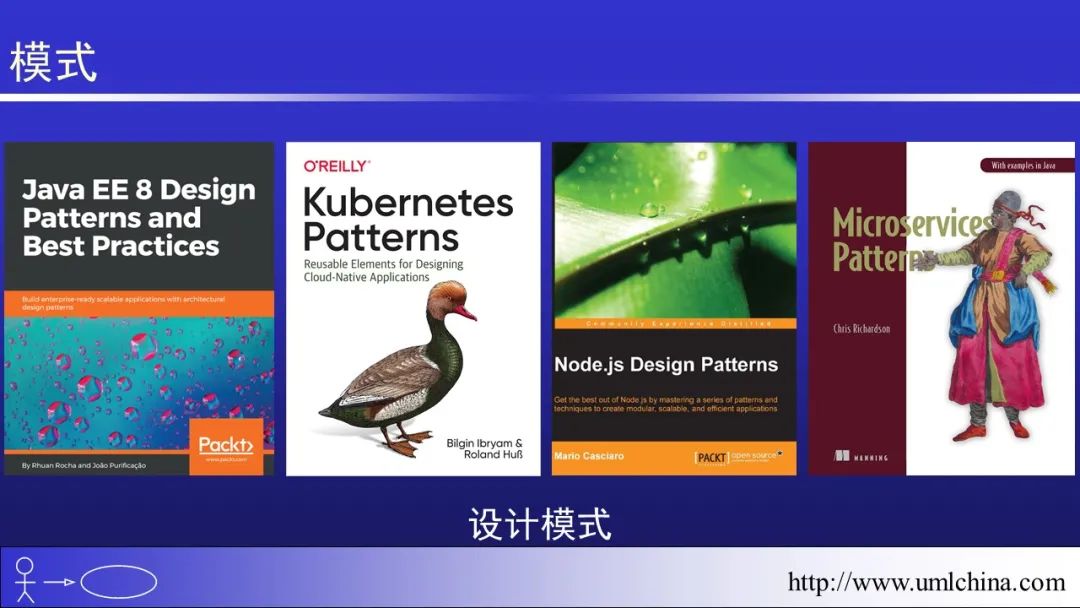Click the PACKT open source logo on the Node.js cover

738,457
